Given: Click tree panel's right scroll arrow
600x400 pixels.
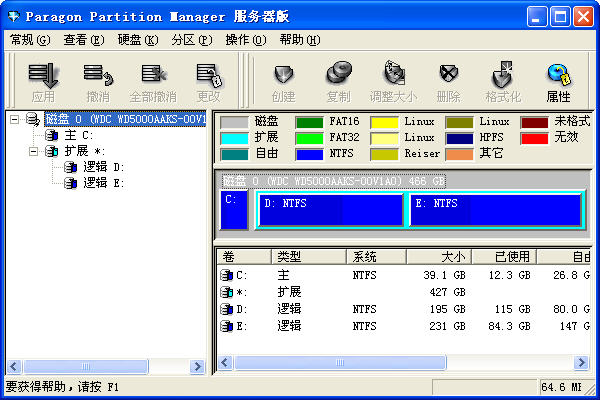Looking at the screenshot, I should click(197, 367).
